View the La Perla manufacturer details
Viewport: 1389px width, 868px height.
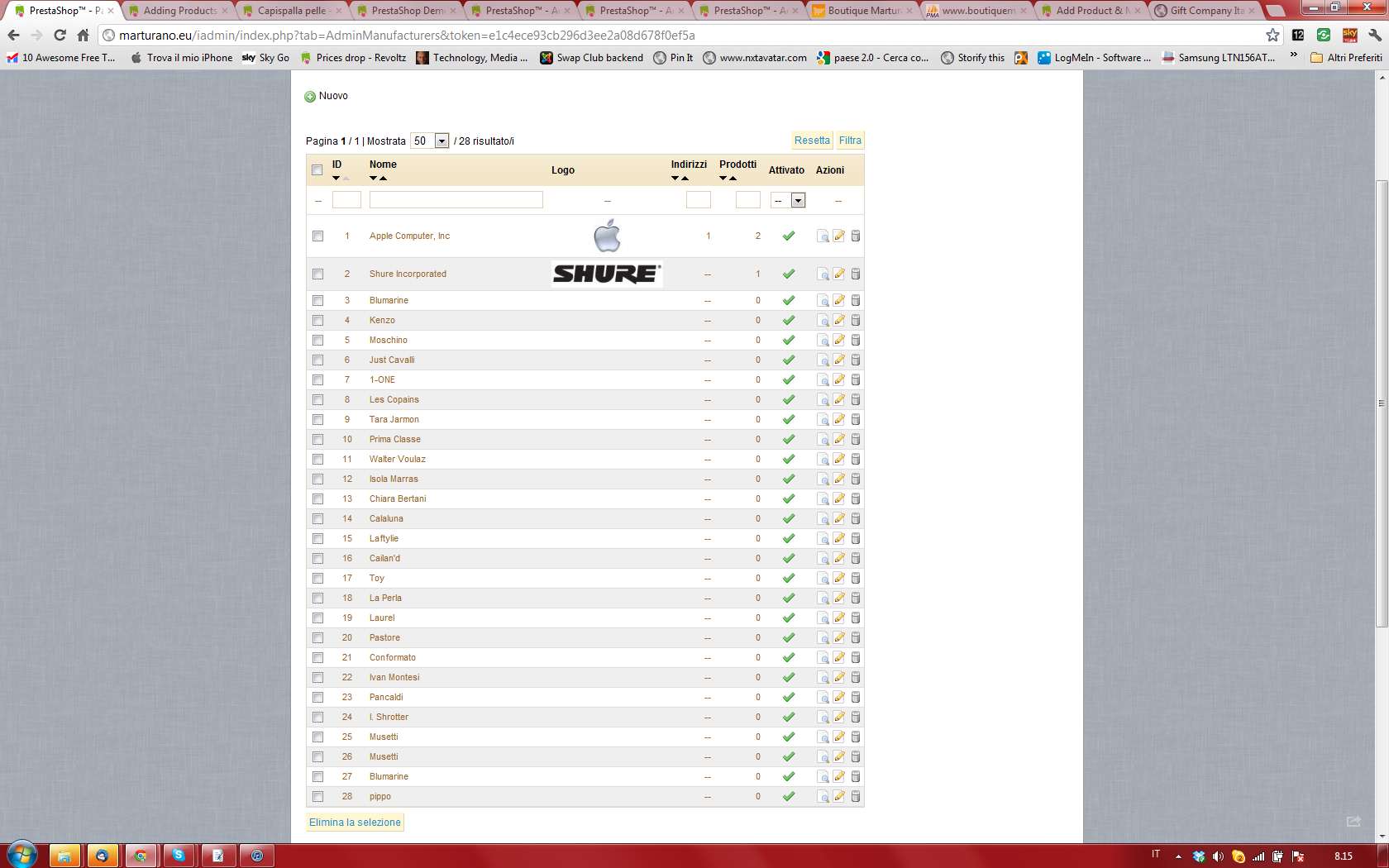point(823,598)
